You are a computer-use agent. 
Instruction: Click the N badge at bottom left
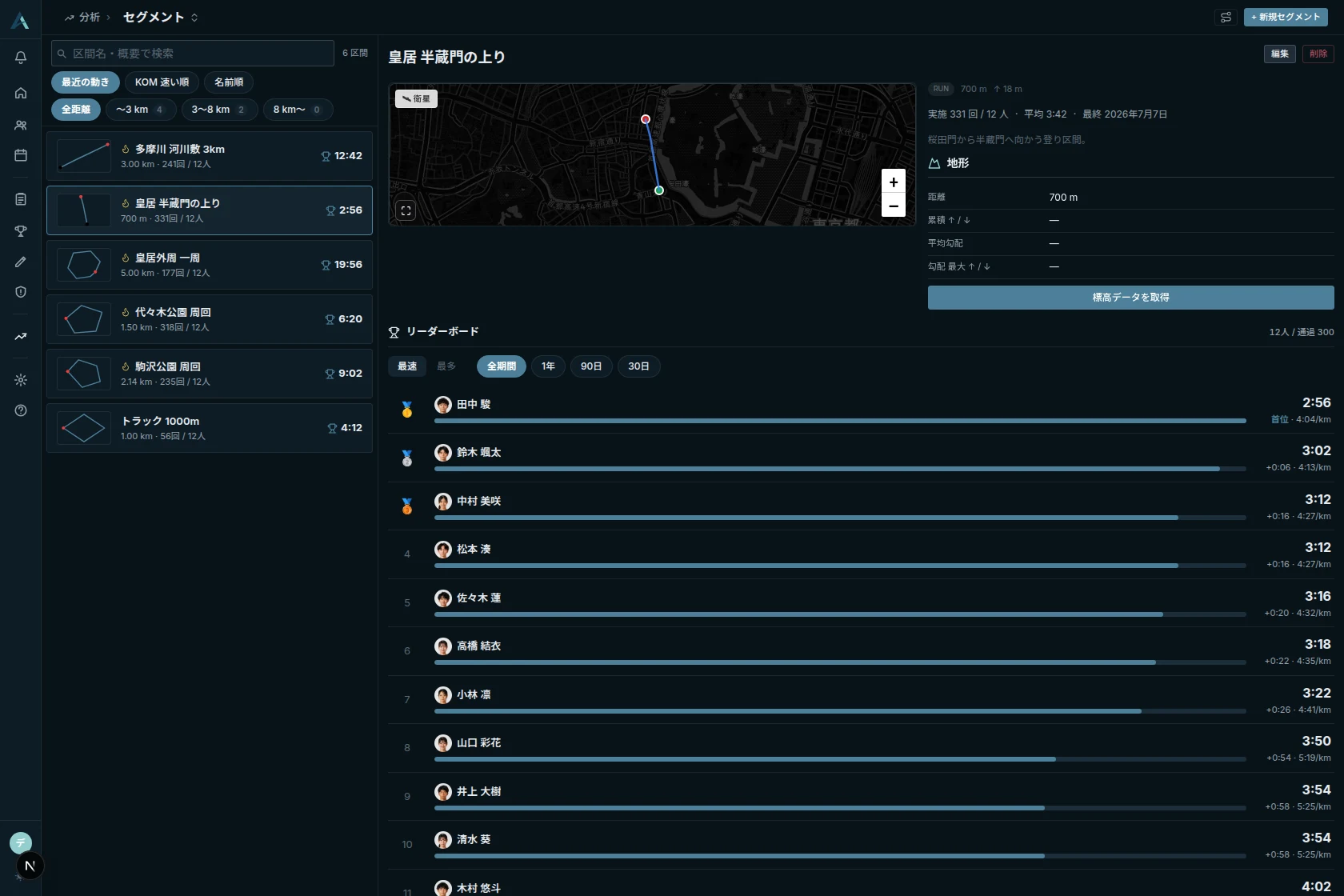pyautogui.click(x=30, y=866)
